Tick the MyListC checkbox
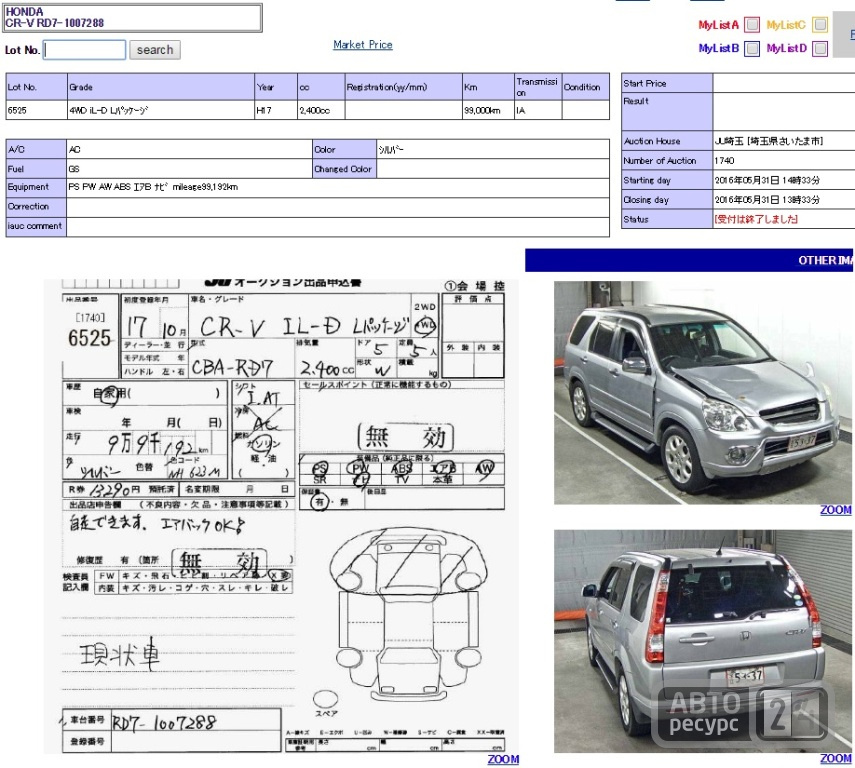The width and height of the screenshot is (855, 768). [x=820, y=25]
